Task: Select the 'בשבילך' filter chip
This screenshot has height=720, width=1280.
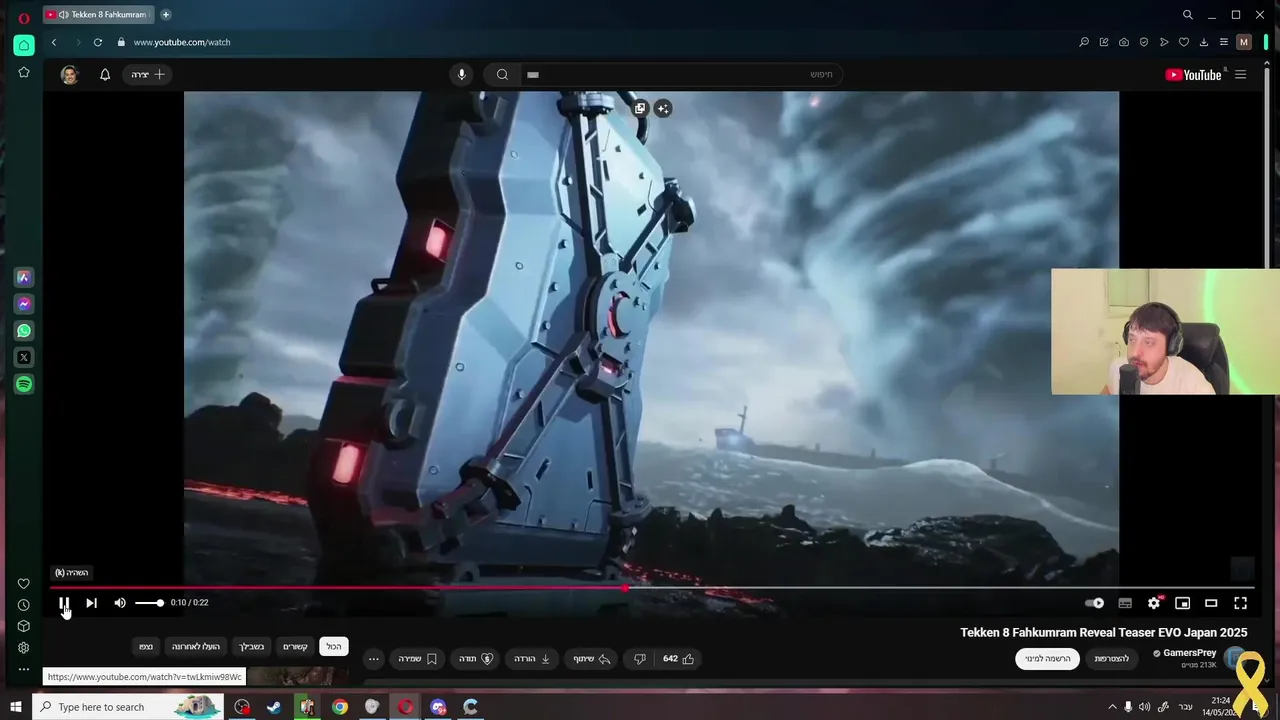Action: [x=251, y=647]
